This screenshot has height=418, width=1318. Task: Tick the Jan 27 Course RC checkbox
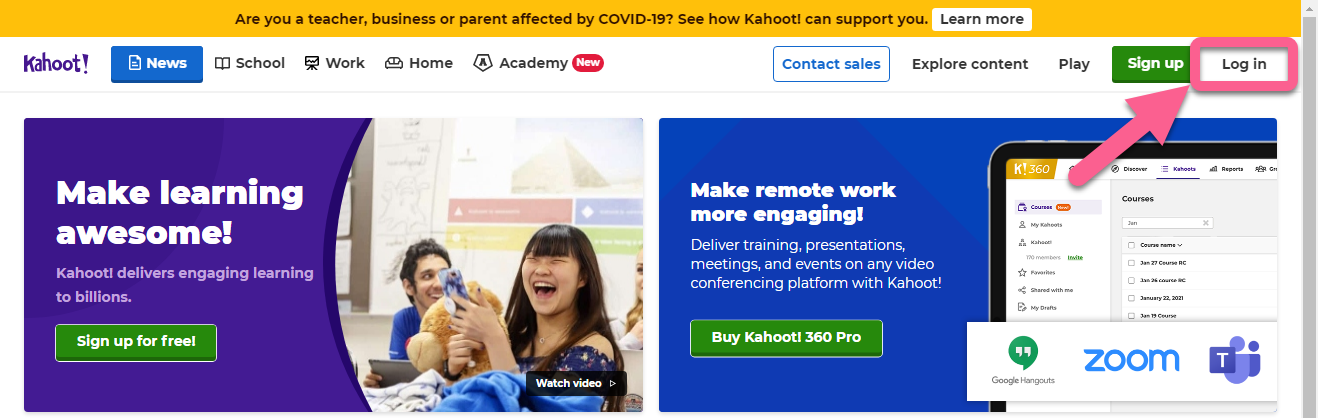click(x=1131, y=262)
